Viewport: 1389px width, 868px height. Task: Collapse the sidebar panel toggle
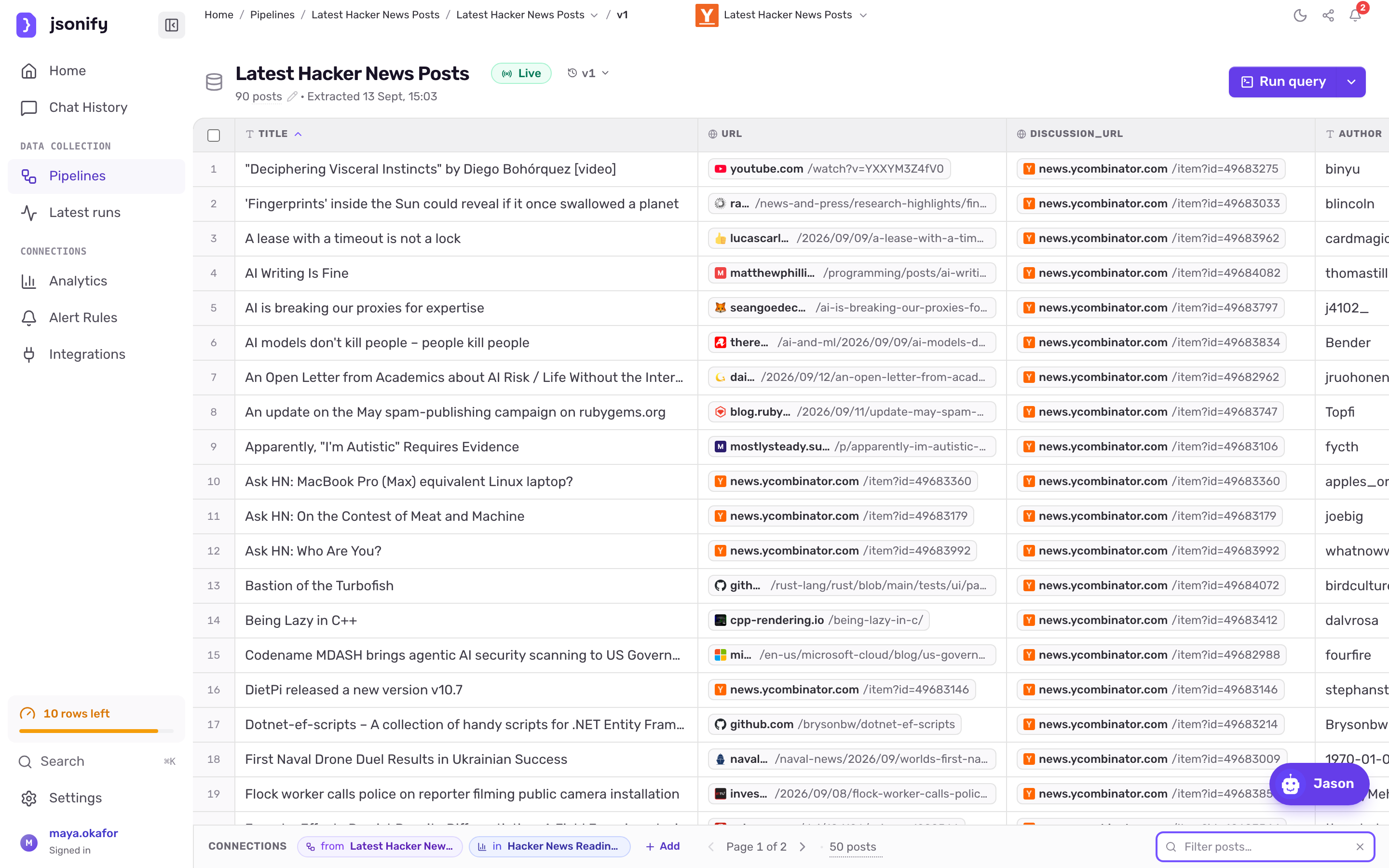coord(171,25)
